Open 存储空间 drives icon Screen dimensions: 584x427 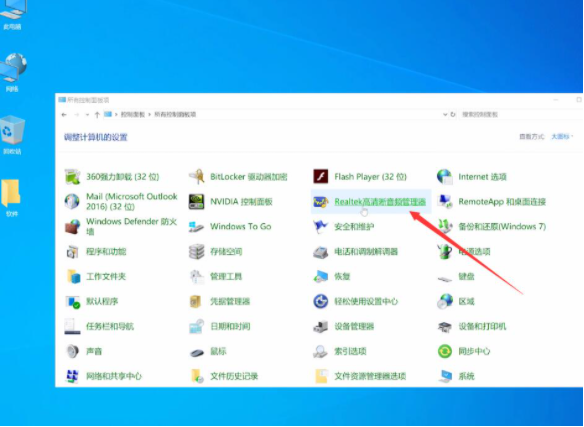point(196,252)
